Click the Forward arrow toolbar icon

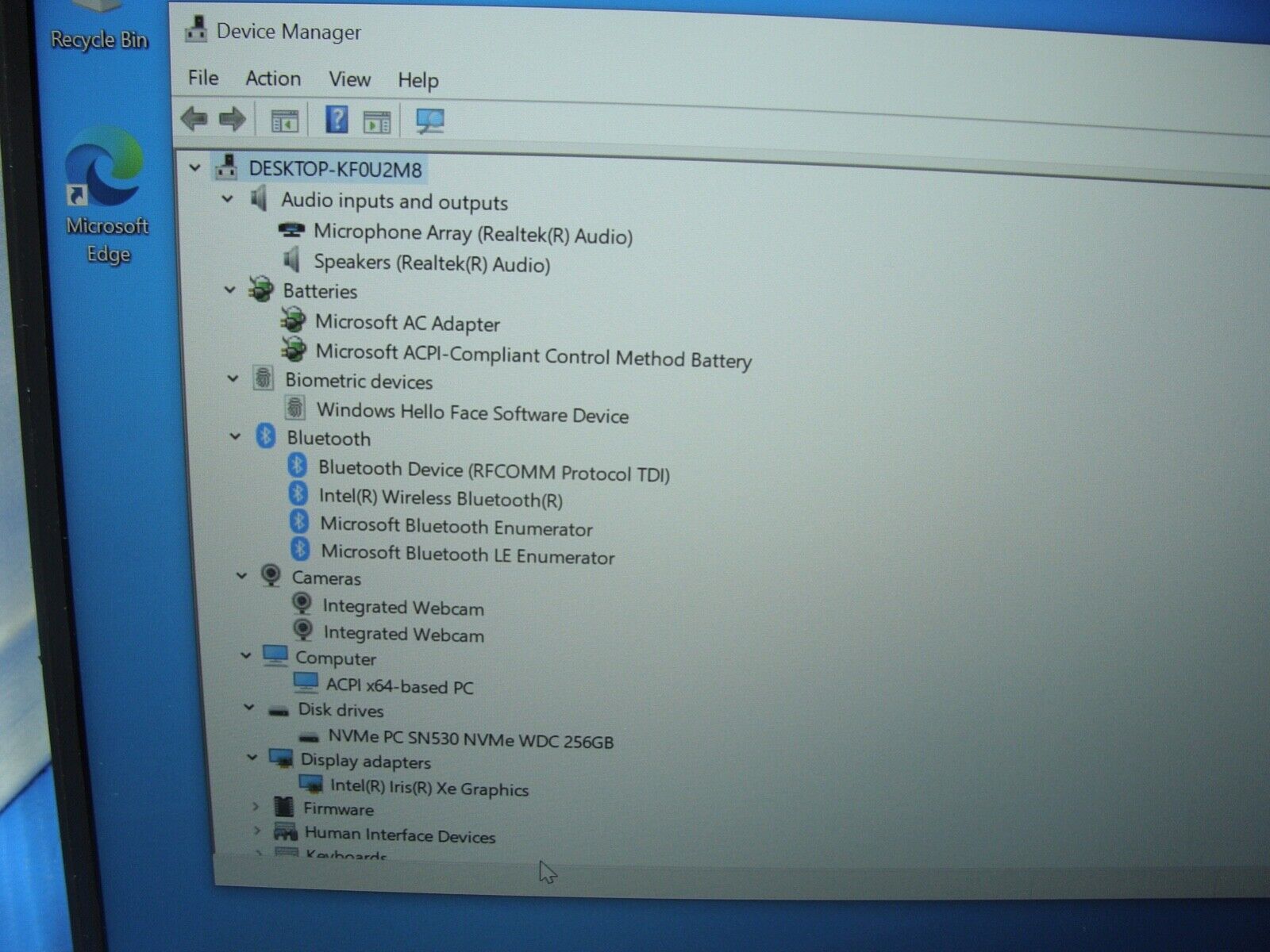tap(232, 120)
